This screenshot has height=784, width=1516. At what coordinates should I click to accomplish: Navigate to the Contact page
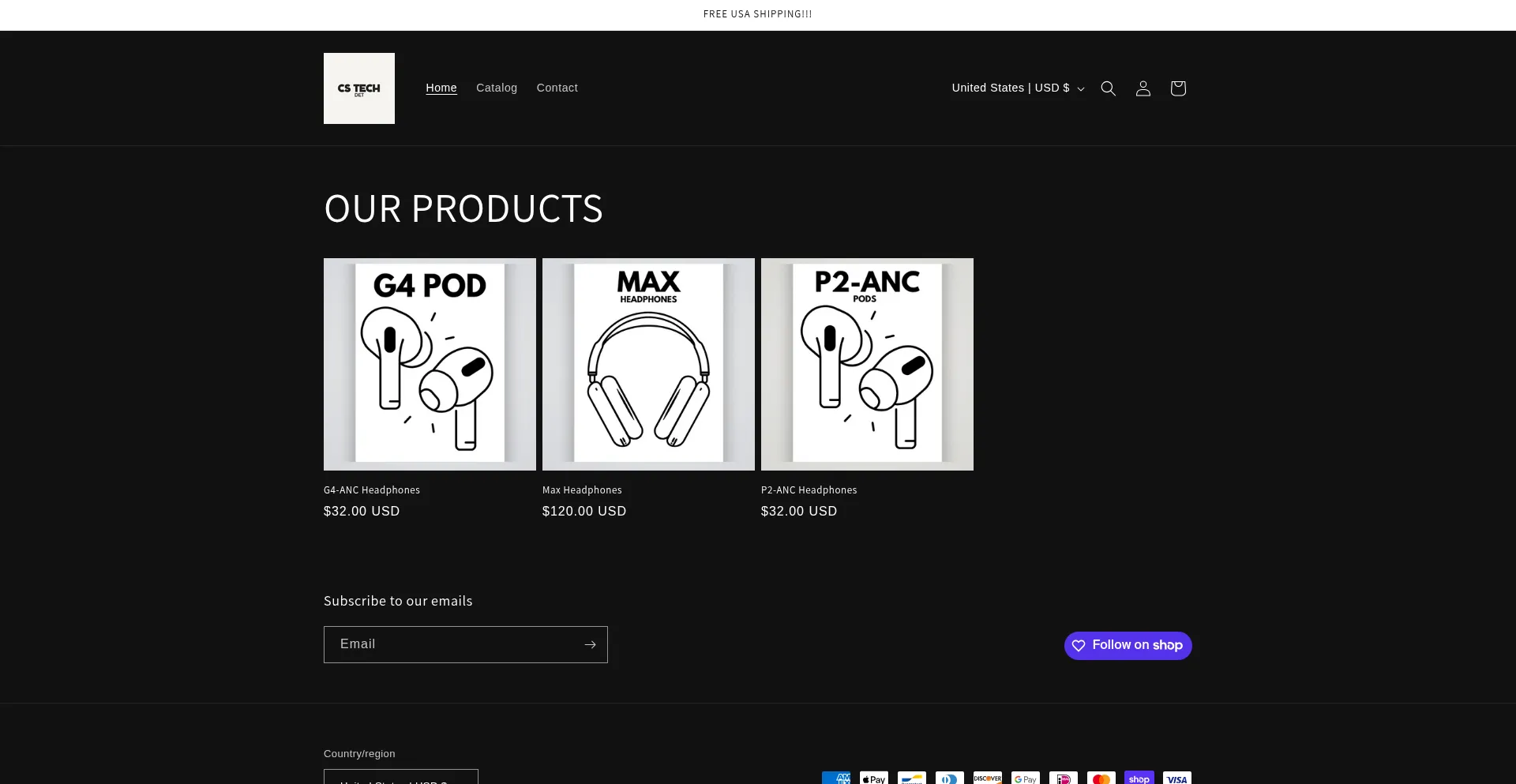[557, 88]
